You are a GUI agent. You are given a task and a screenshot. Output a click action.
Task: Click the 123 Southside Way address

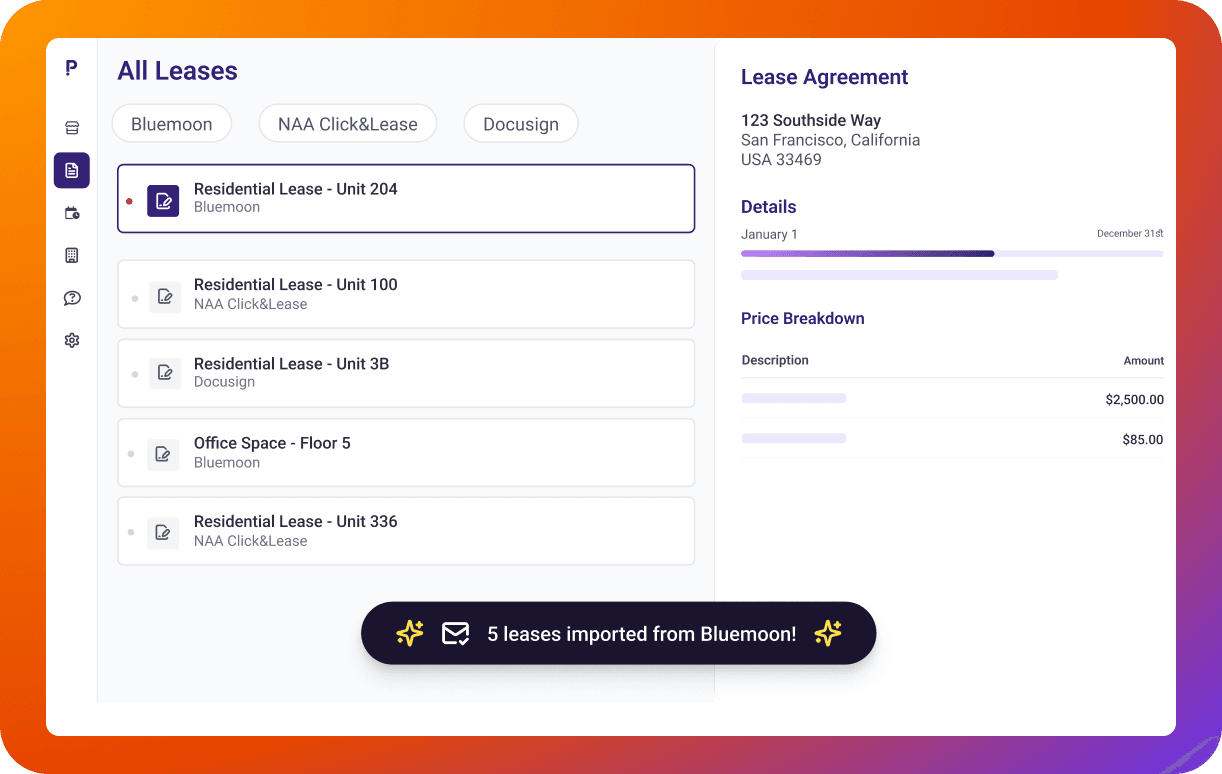click(x=811, y=120)
